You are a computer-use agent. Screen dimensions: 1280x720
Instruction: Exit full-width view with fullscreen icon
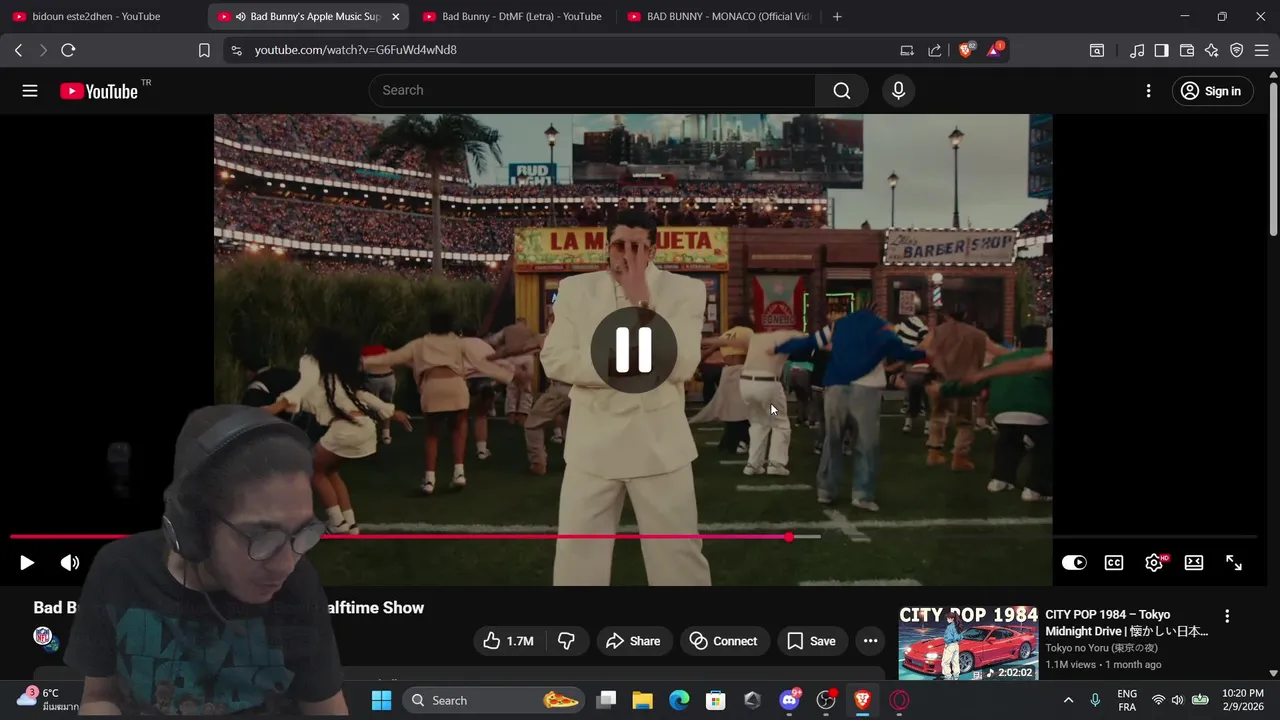click(1234, 563)
